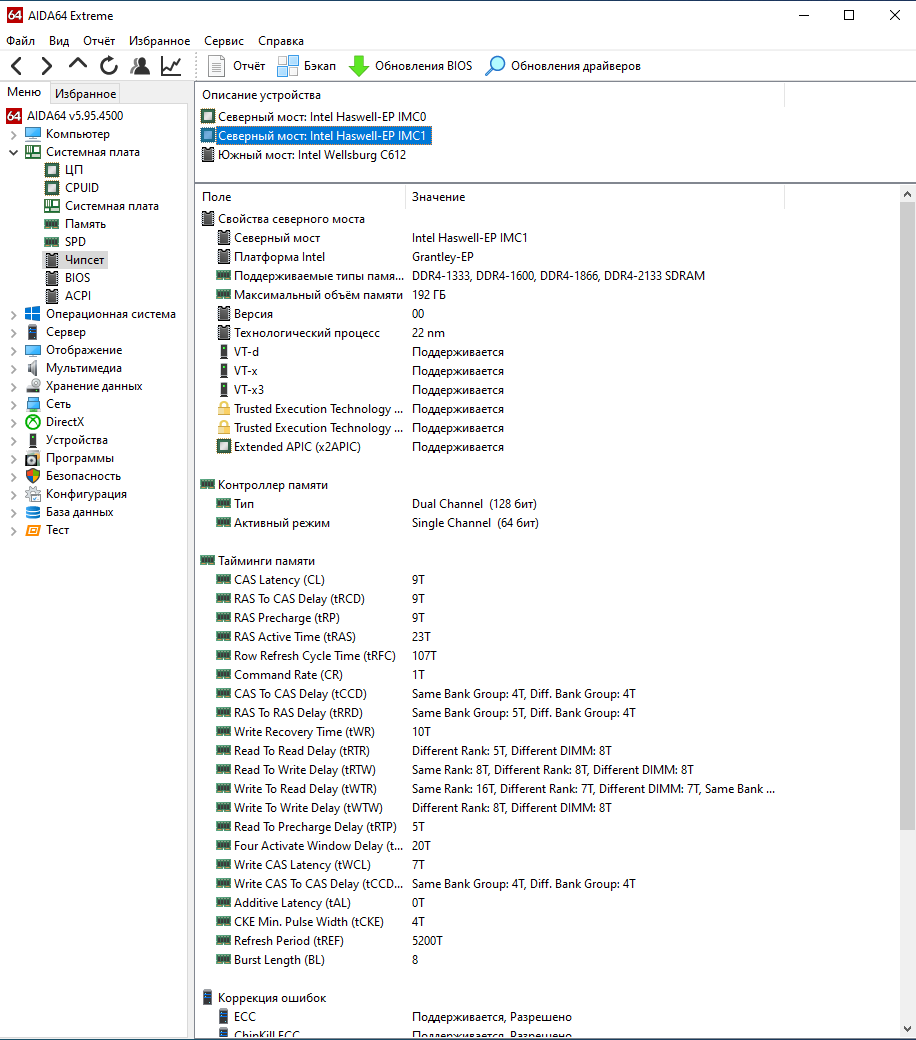This screenshot has width=916, height=1040.
Task: Open the line graph toolbar icon
Action: coord(171,66)
